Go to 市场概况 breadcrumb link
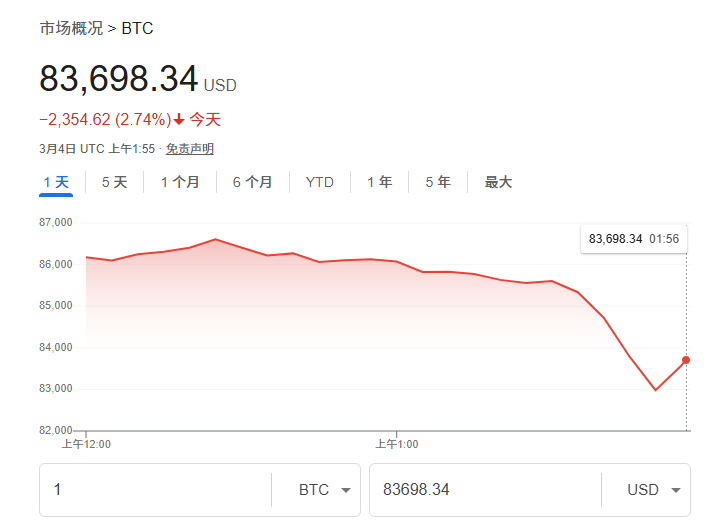Screen dimensions: 707x525 point(70,28)
